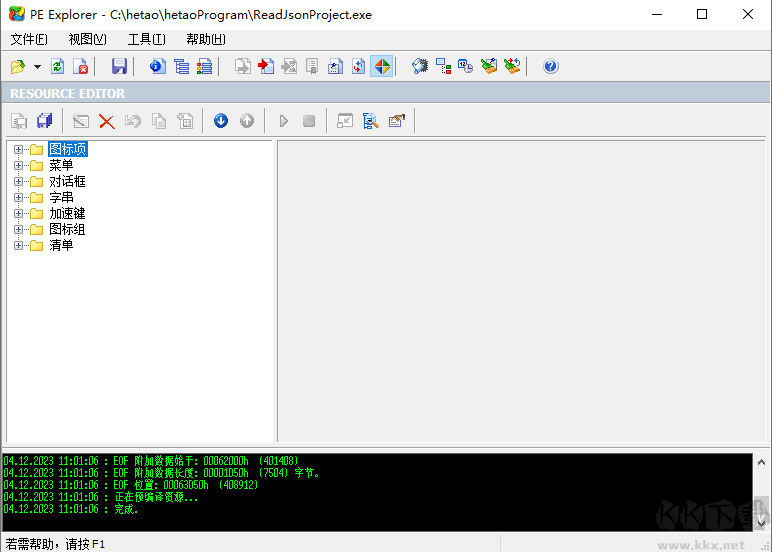Click the gear disassembler icon in toolbar
This screenshot has width=772, height=552.
pyautogui.click(x=420, y=67)
